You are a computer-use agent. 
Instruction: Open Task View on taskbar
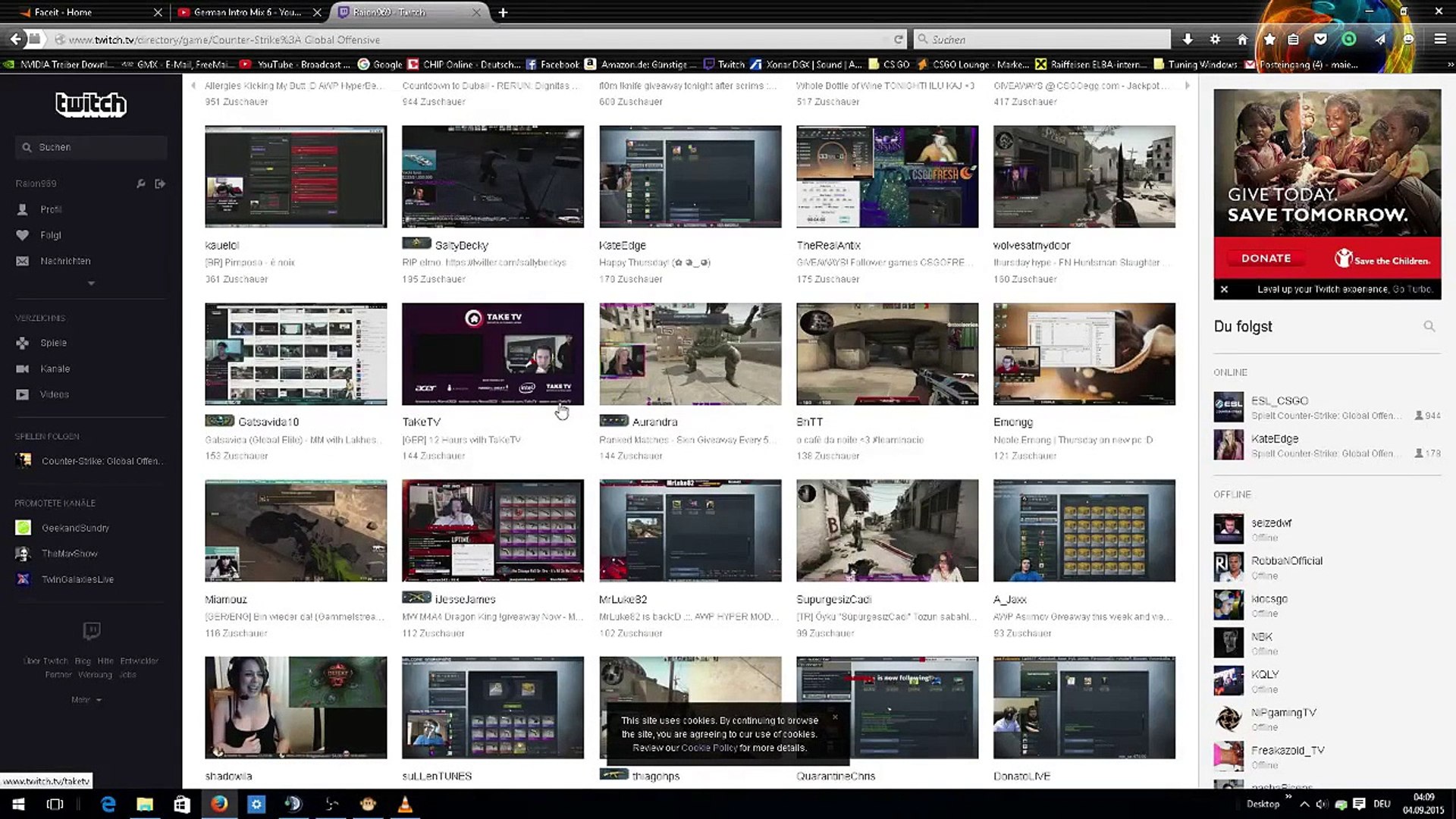(55, 804)
